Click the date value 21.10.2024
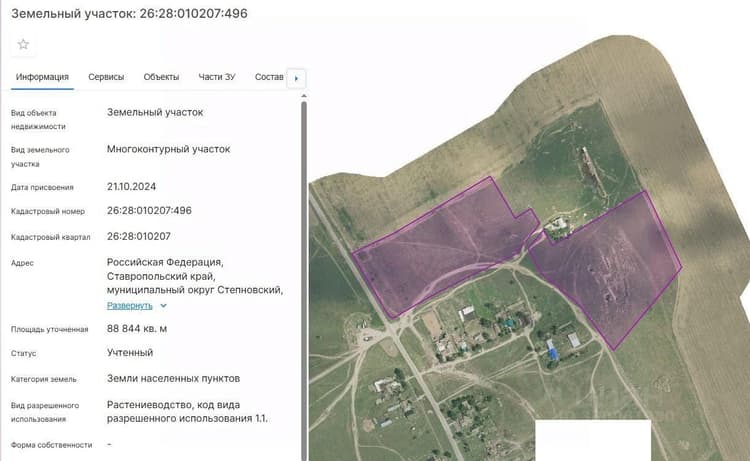This screenshot has width=750, height=461. [x=132, y=187]
